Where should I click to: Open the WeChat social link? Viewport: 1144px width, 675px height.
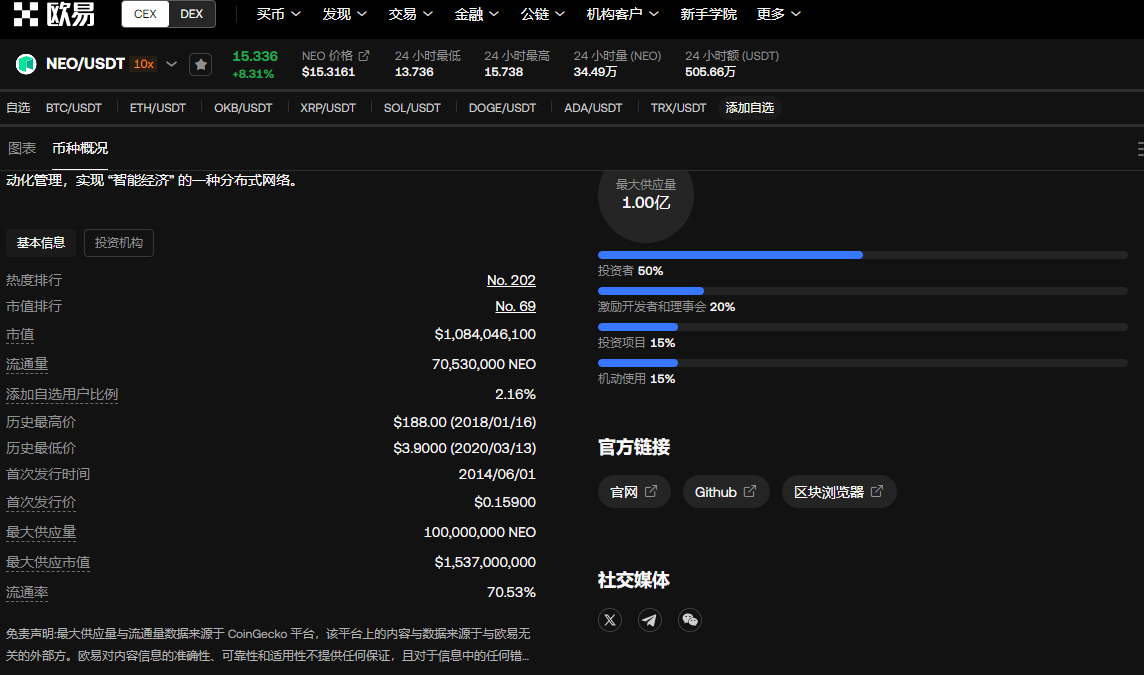690,620
